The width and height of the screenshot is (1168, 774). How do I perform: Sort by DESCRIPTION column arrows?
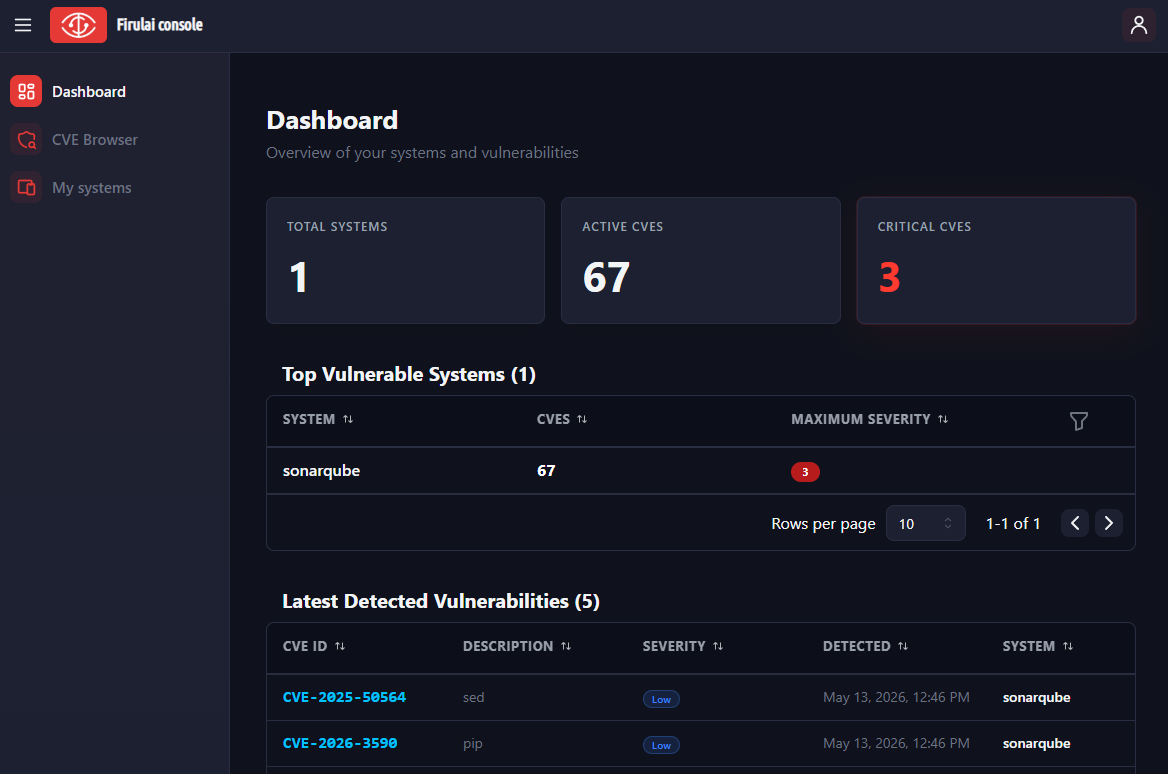point(565,646)
